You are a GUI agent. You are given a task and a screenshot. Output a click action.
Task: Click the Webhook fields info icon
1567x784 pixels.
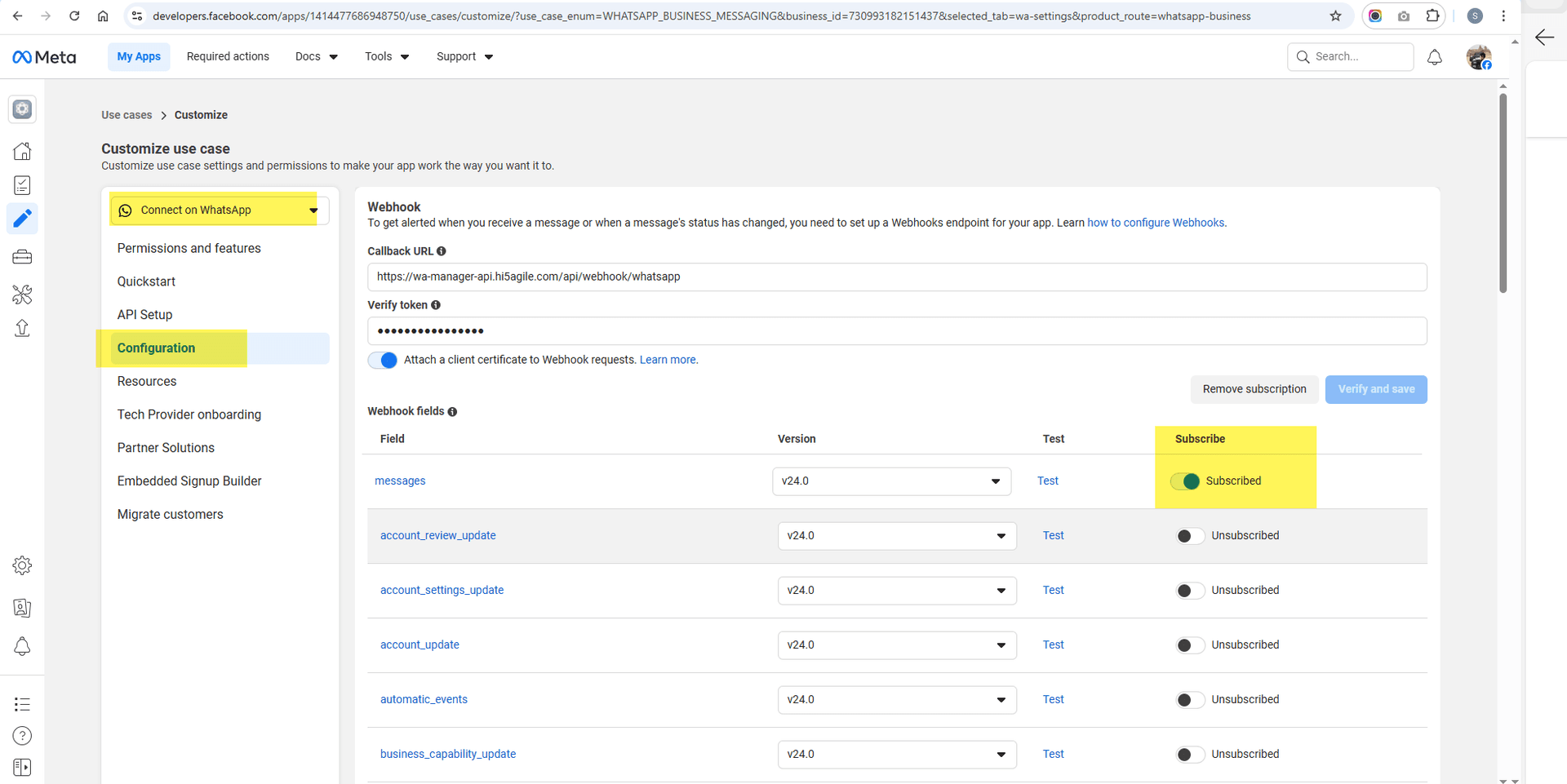(452, 412)
